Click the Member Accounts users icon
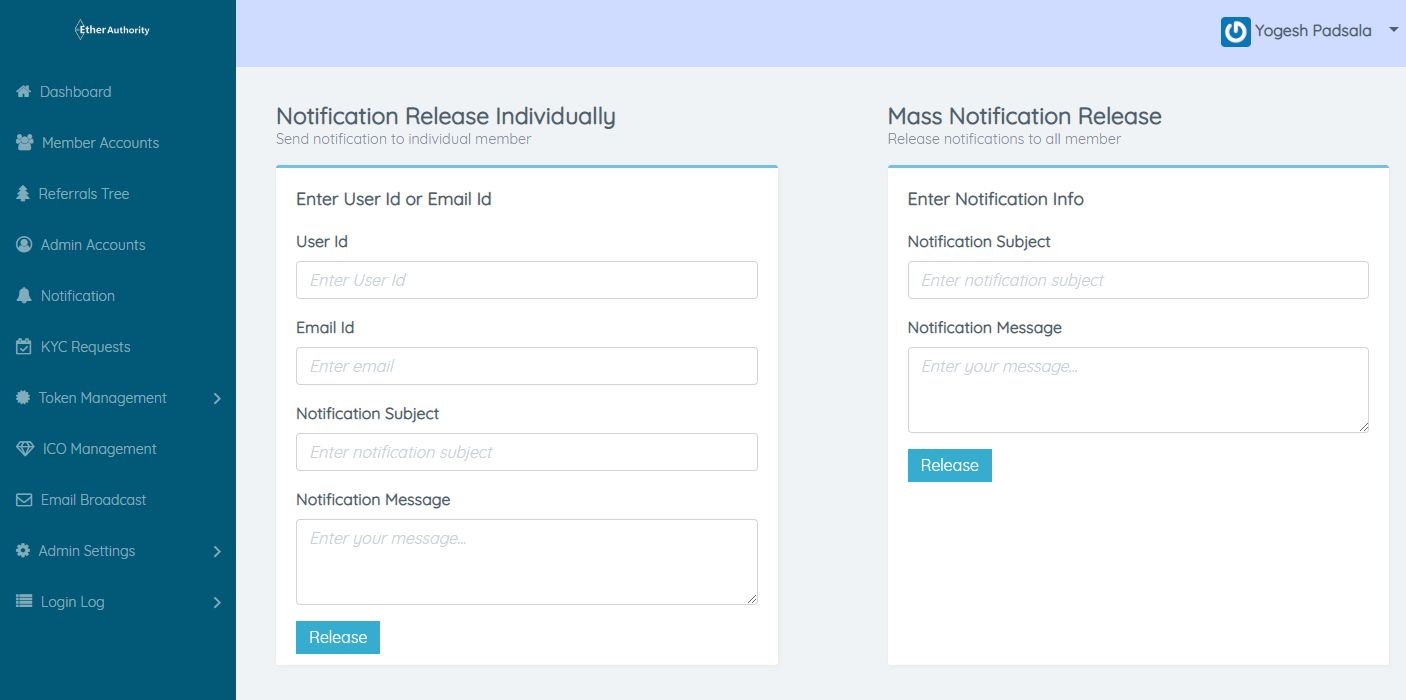The image size is (1406, 700). [x=25, y=143]
